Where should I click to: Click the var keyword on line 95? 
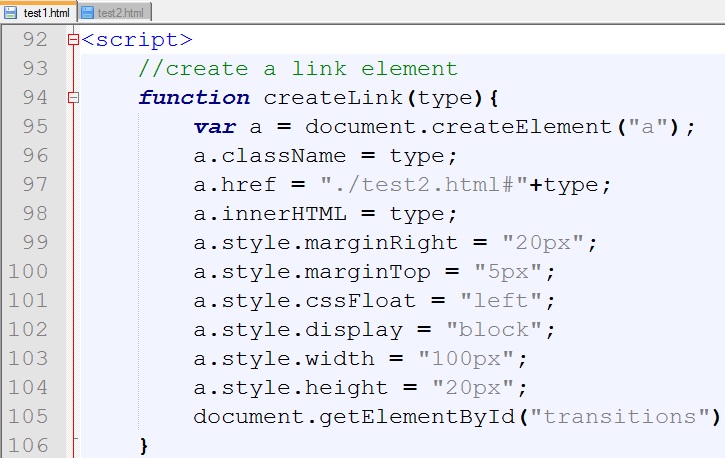(215, 127)
